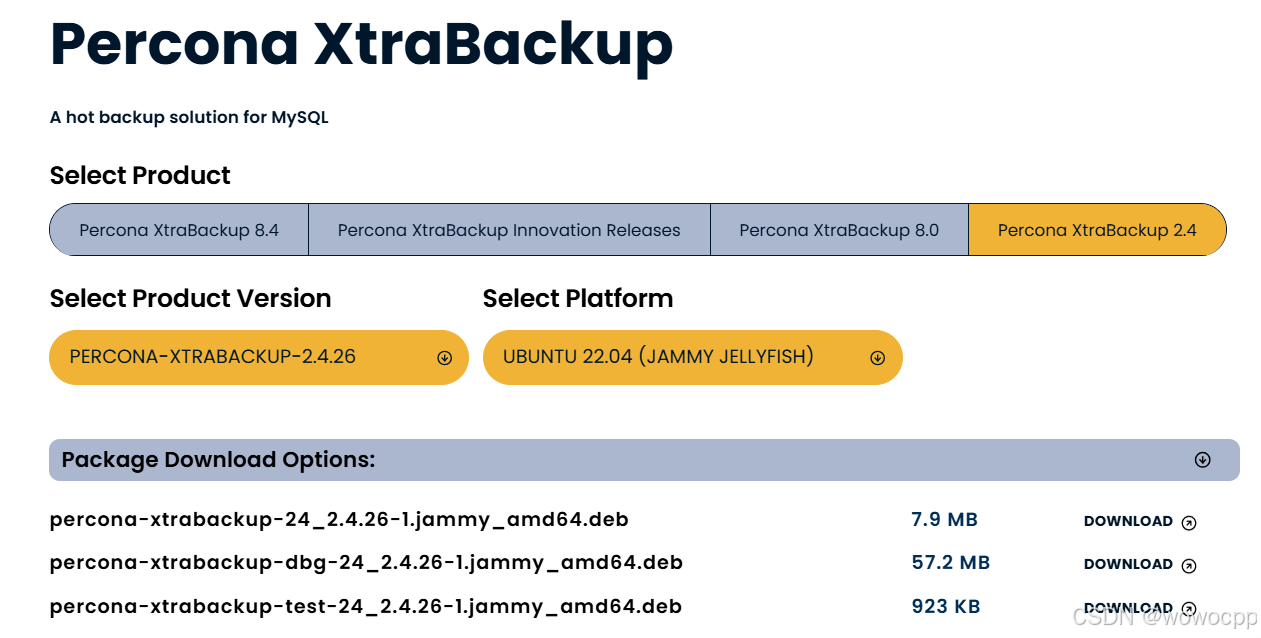This screenshot has height=638, width=1261.
Task: Select the Percona XtraBackup 2.4 tab
Action: point(1097,230)
